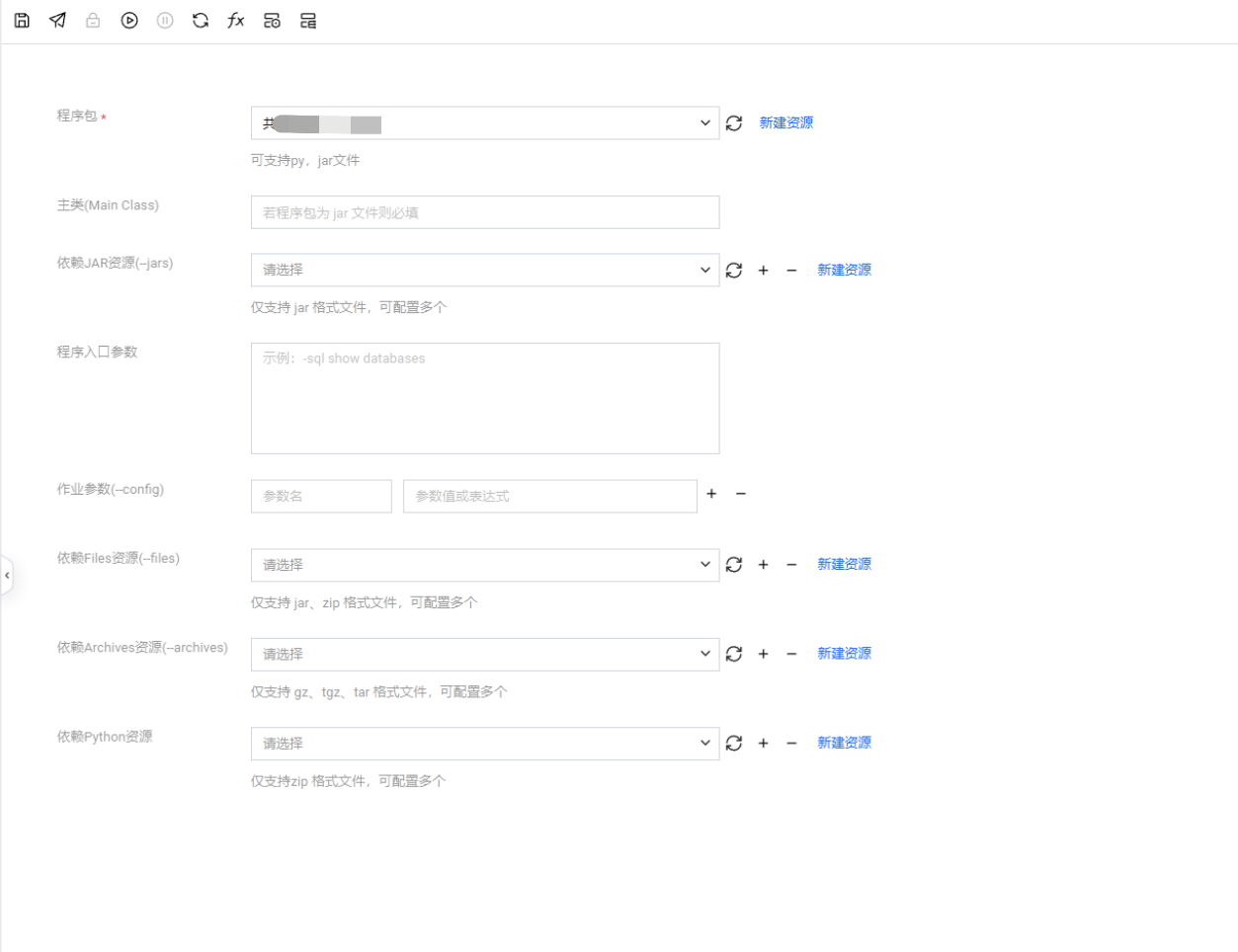Screen dimensions: 1238x952
Task: Open the 依赖Archives资源(--archives) dropdown
Action: point(485,654)
